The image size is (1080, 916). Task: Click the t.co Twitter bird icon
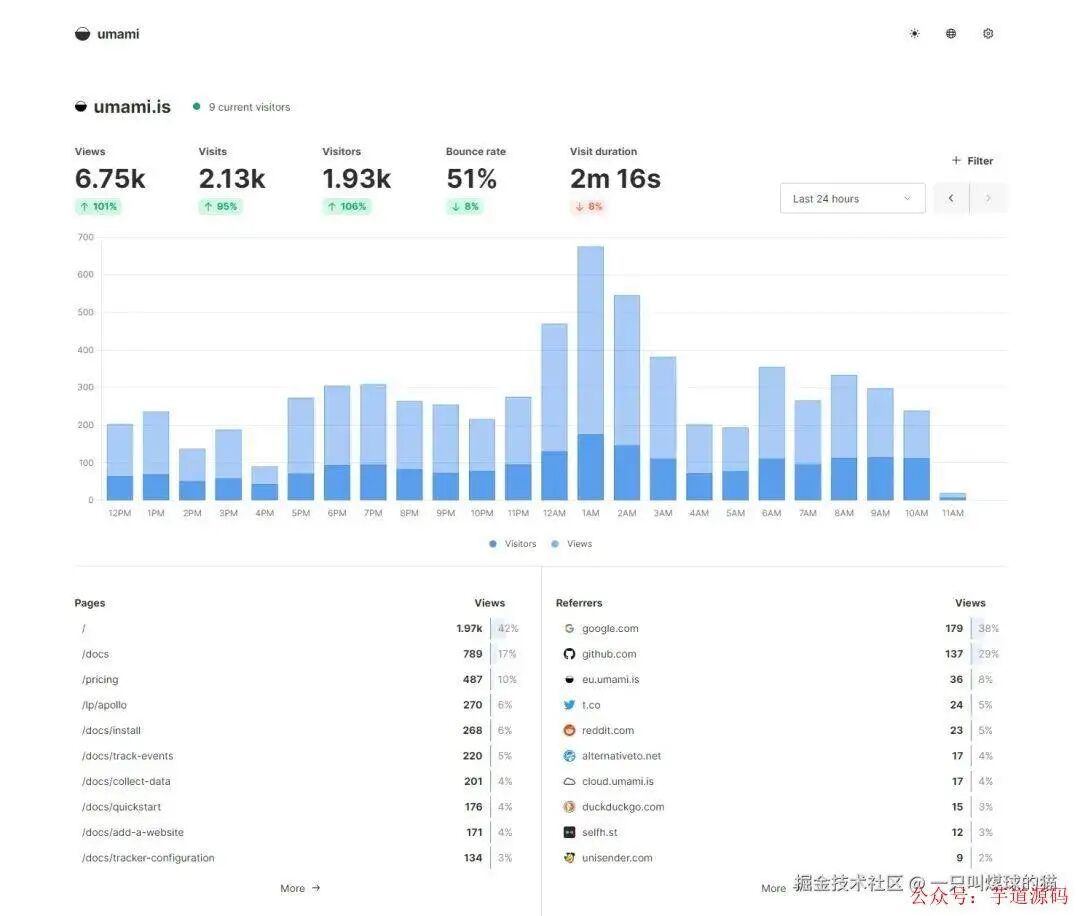tap(569, 705)
